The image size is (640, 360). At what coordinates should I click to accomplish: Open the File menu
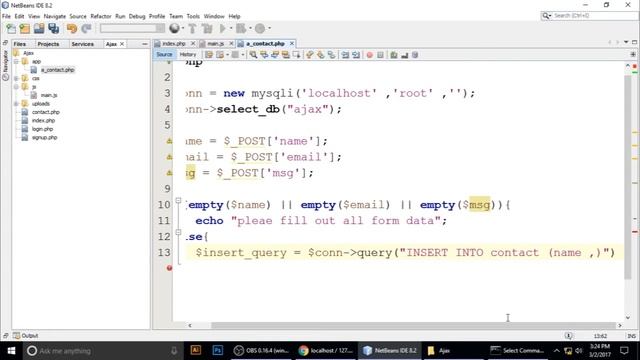6,16
